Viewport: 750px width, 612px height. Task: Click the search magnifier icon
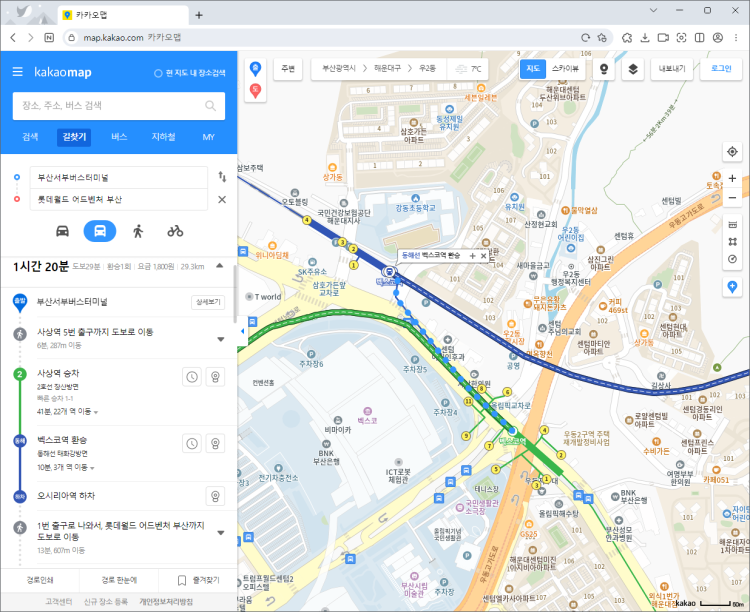pos(210,106)
